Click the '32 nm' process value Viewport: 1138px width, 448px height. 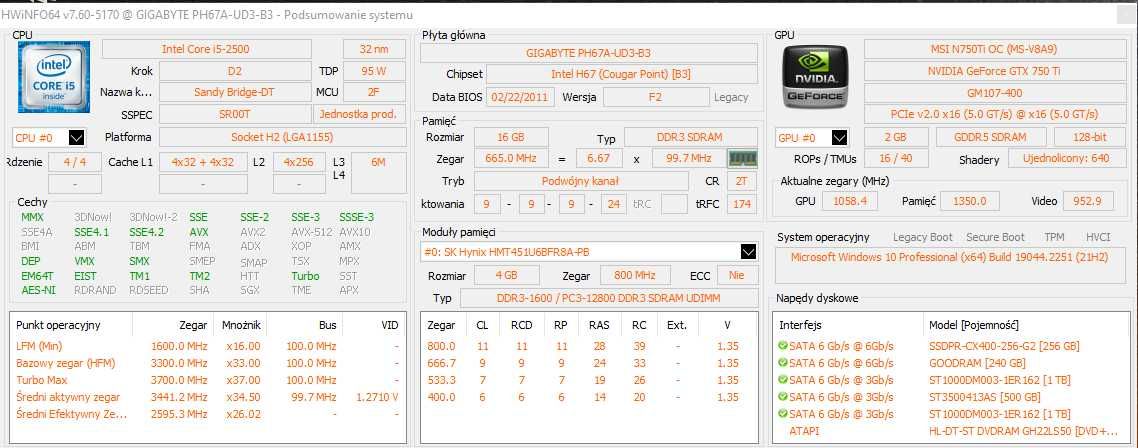click(x=374, y=49)
